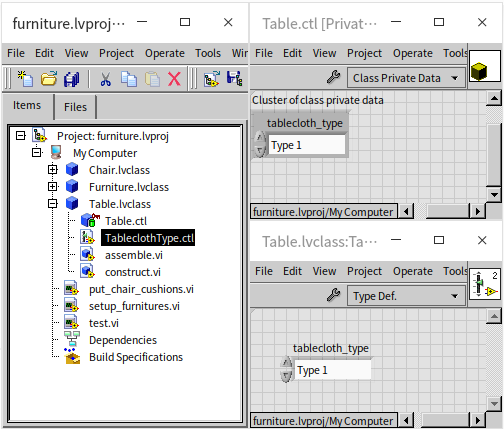The height and width of the screenshot is (429, 504).
Task: Click scroll down arrow in Table.ctl window
Action: coord(494,194)
